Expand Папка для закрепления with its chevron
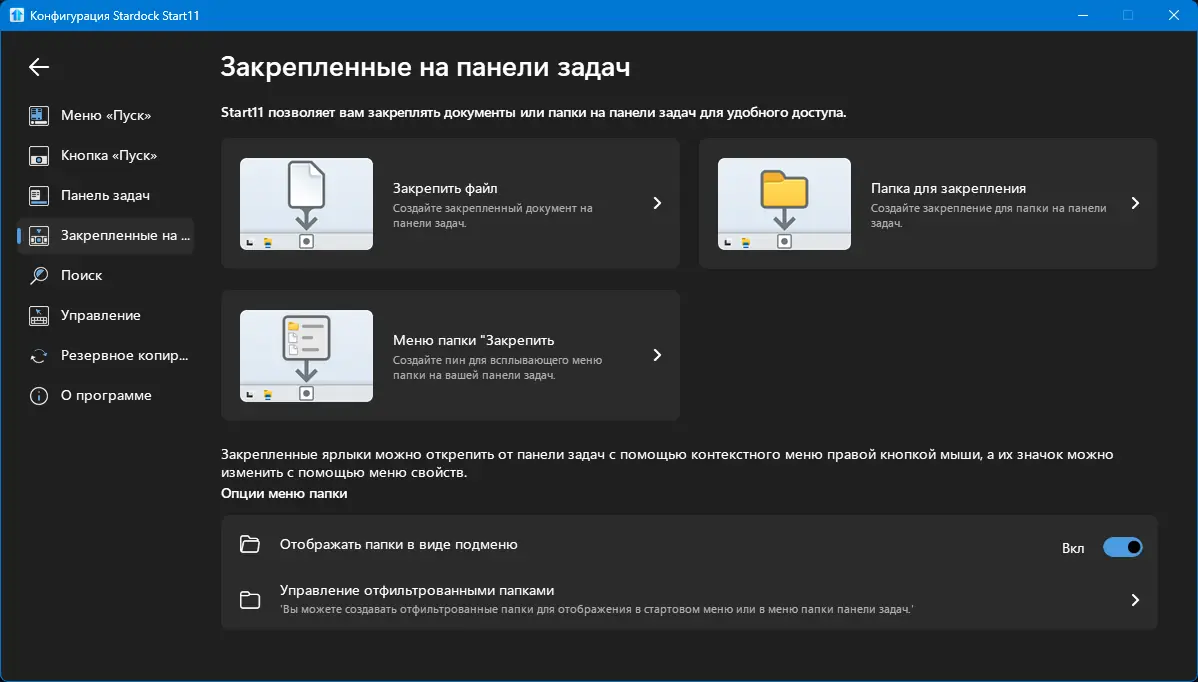Image resolution: width=1198 pixels, height=682 pixels. (x=1135, y=203)
